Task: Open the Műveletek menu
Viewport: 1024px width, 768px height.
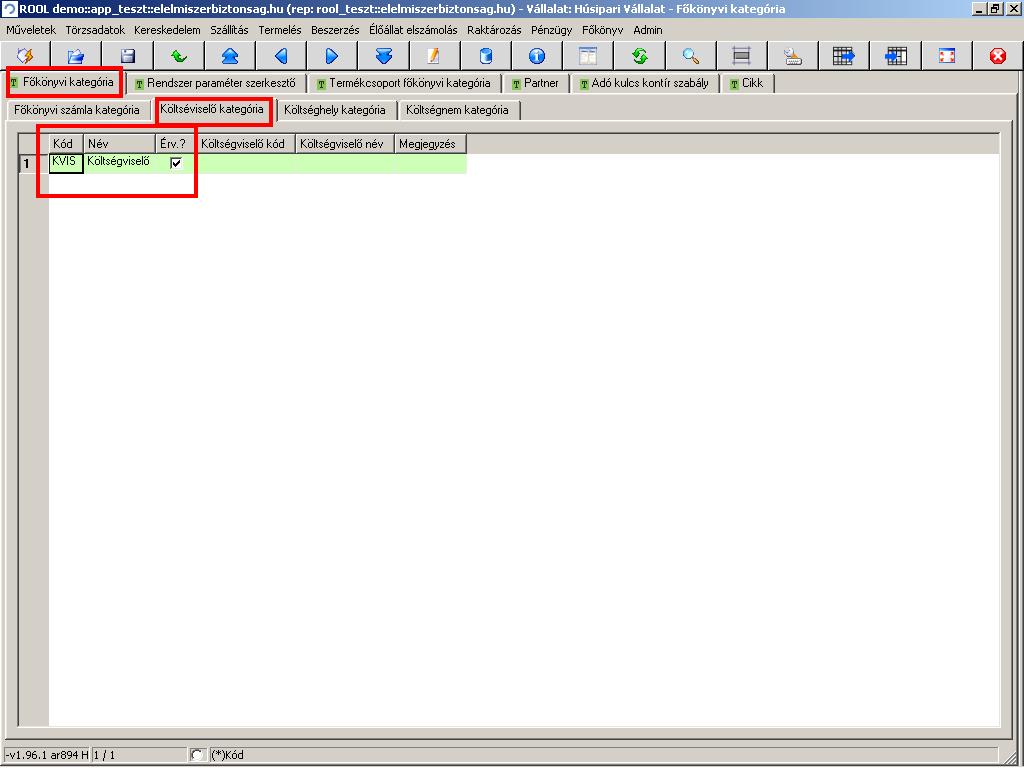Action: tap(31, 30)
